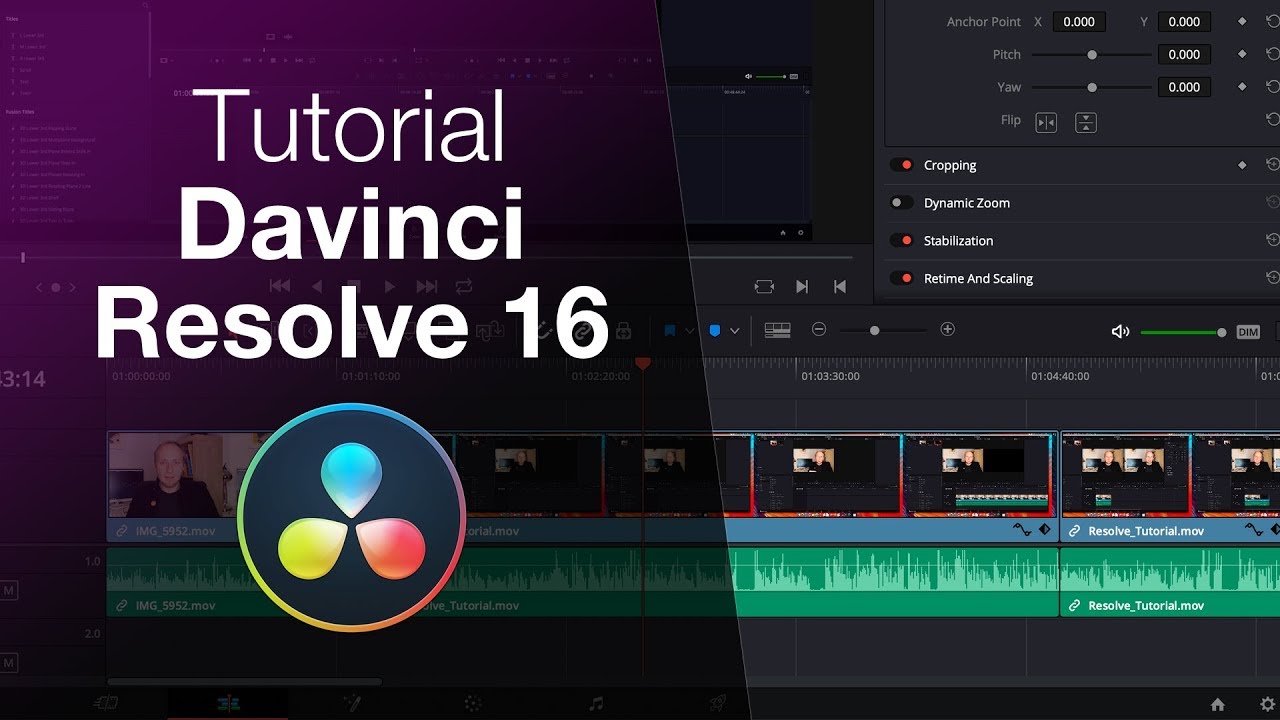Click the Anchor Point X field
Screen dimensions: 1280x720
pyautogui.click(x=1079, y=21)
